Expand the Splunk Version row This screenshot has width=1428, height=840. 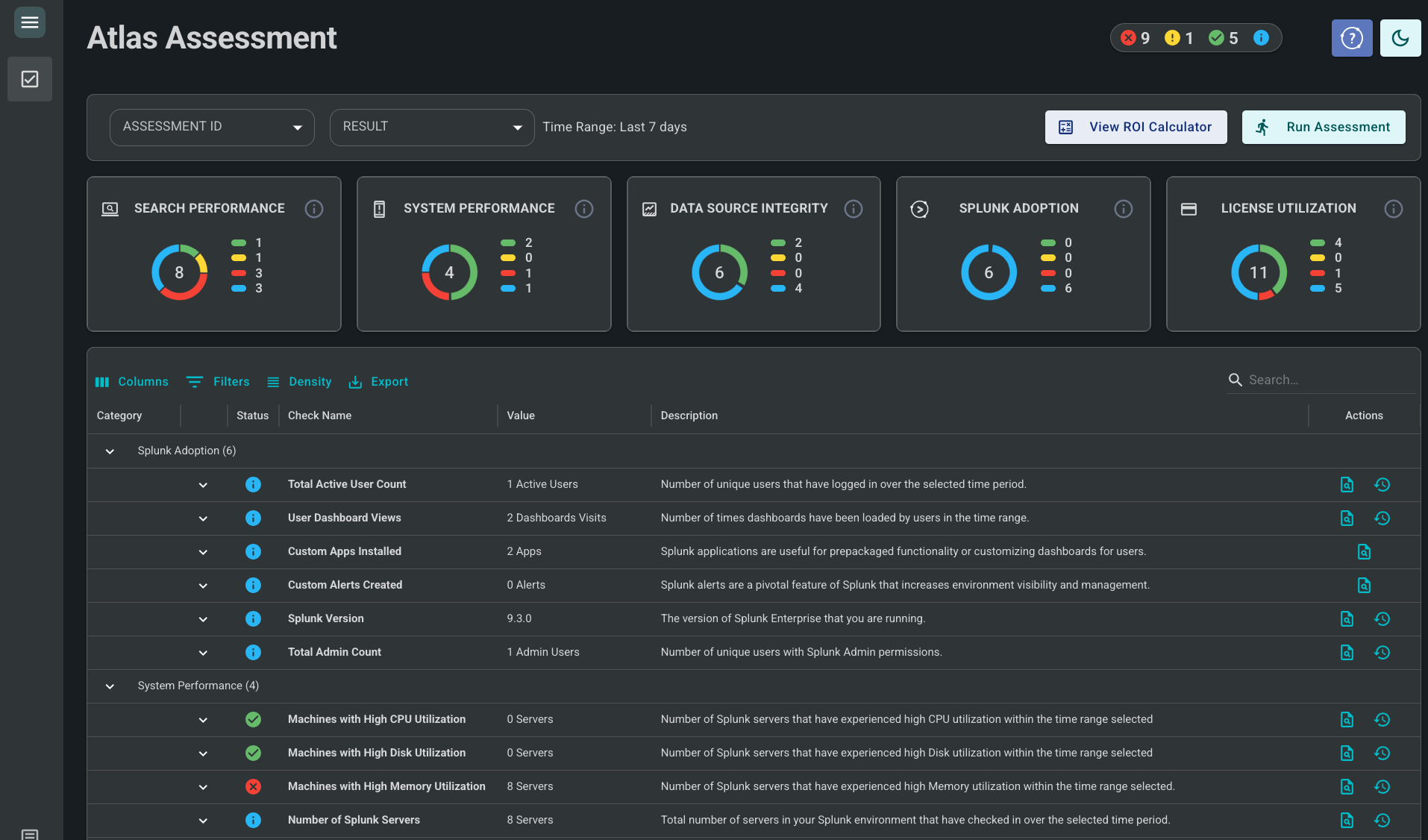pos(203,619)
